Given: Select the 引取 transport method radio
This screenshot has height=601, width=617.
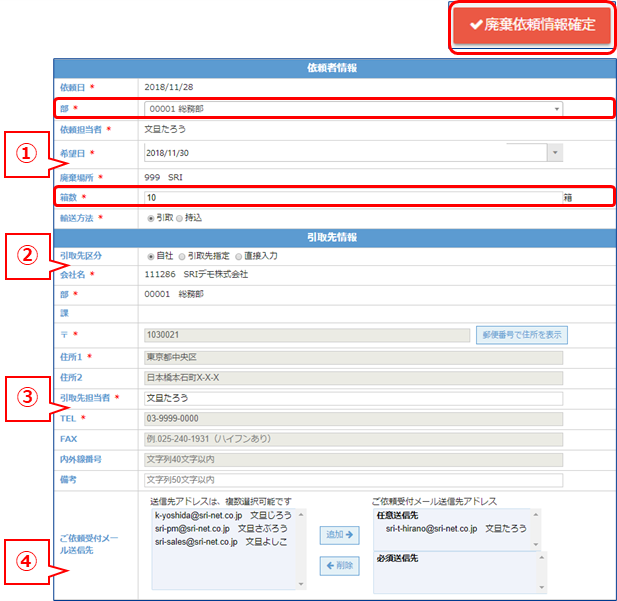Looking at the screenshot, I should pyautogui.click(x=151, y=217).
